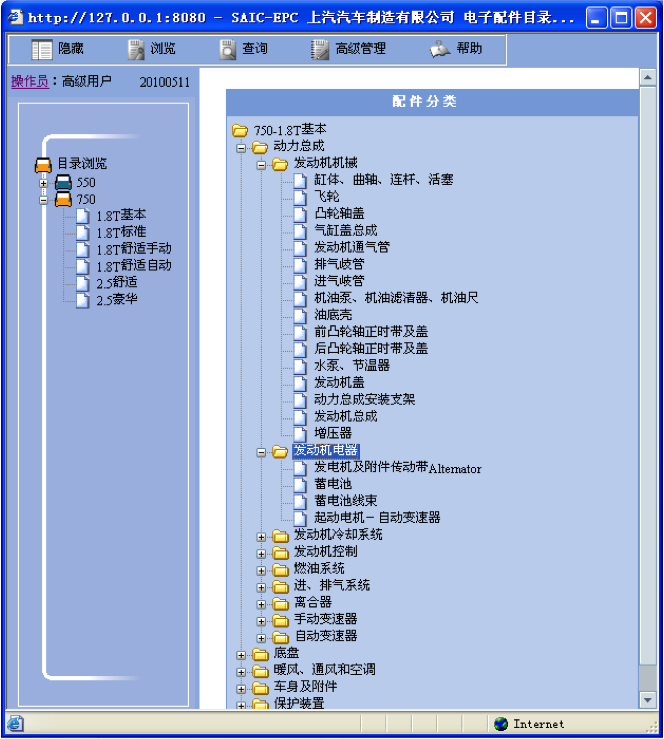Screen dimensions: 664x739
Task: Select 1.8T舒适手动 in the catalog tree
Action: [x=134, y=249]
